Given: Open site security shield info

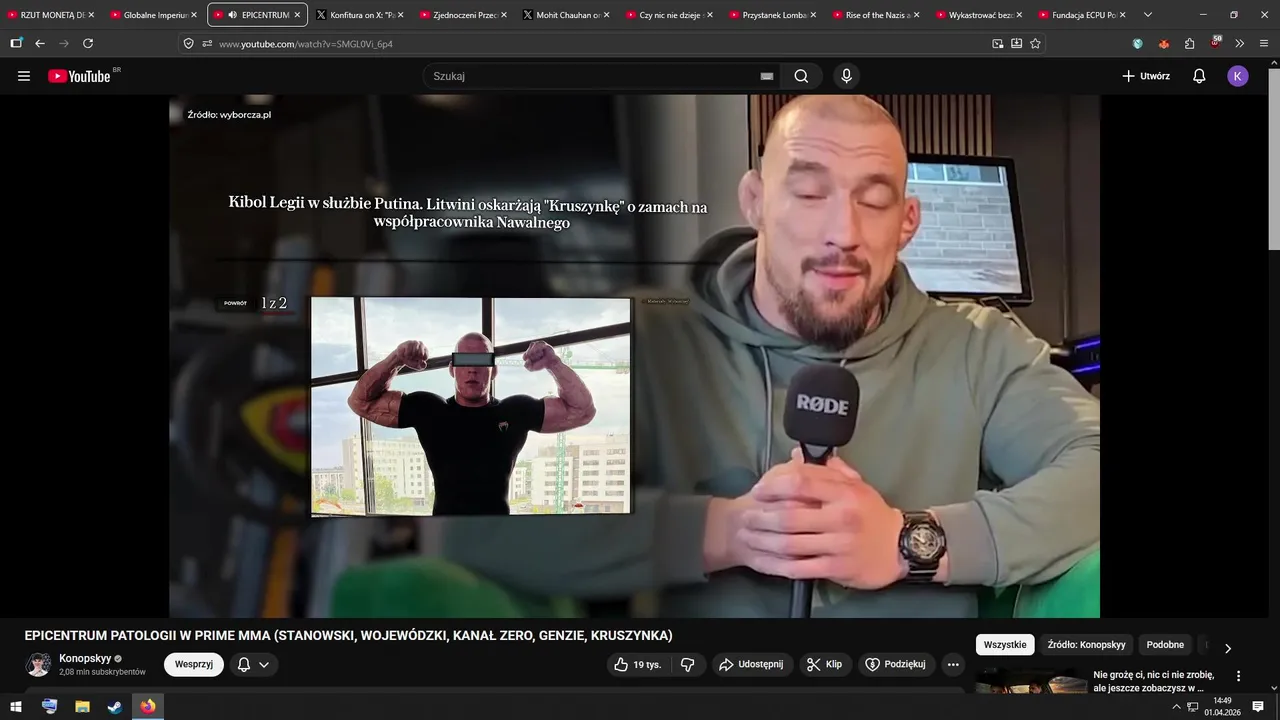Looking at the screenshot, I should click(188, 43).
